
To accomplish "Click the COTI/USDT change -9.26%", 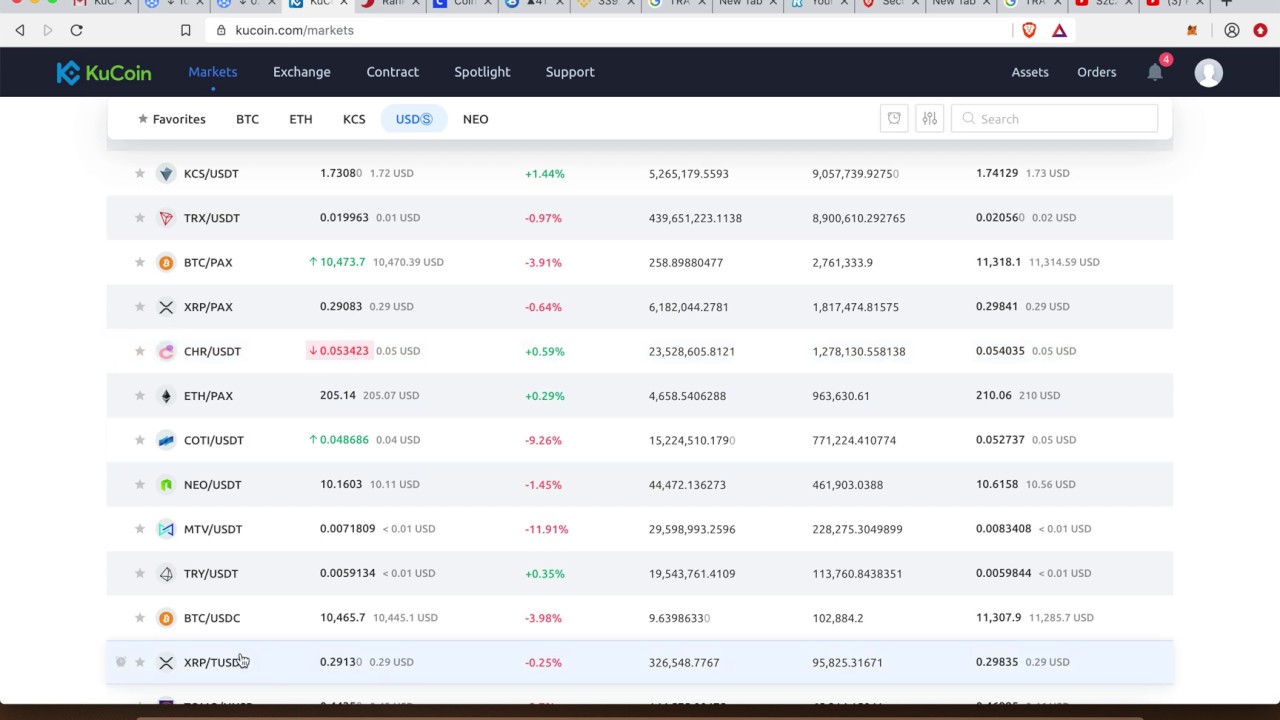I will [543, 440].
